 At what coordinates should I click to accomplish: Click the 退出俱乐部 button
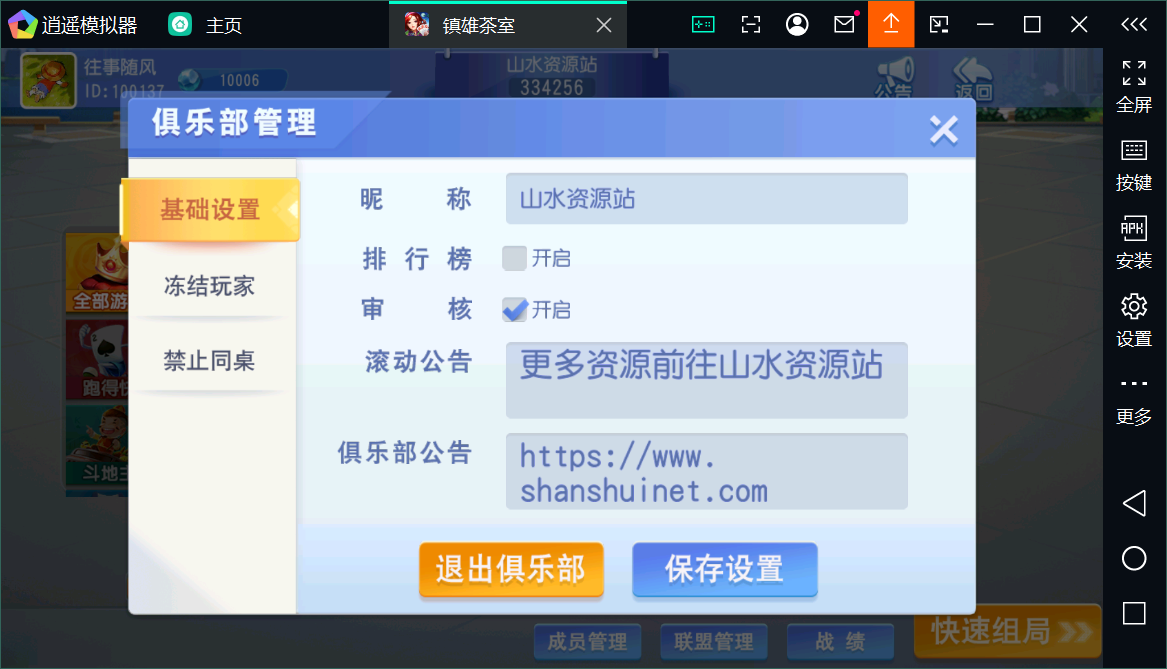(x=511, y=569)
